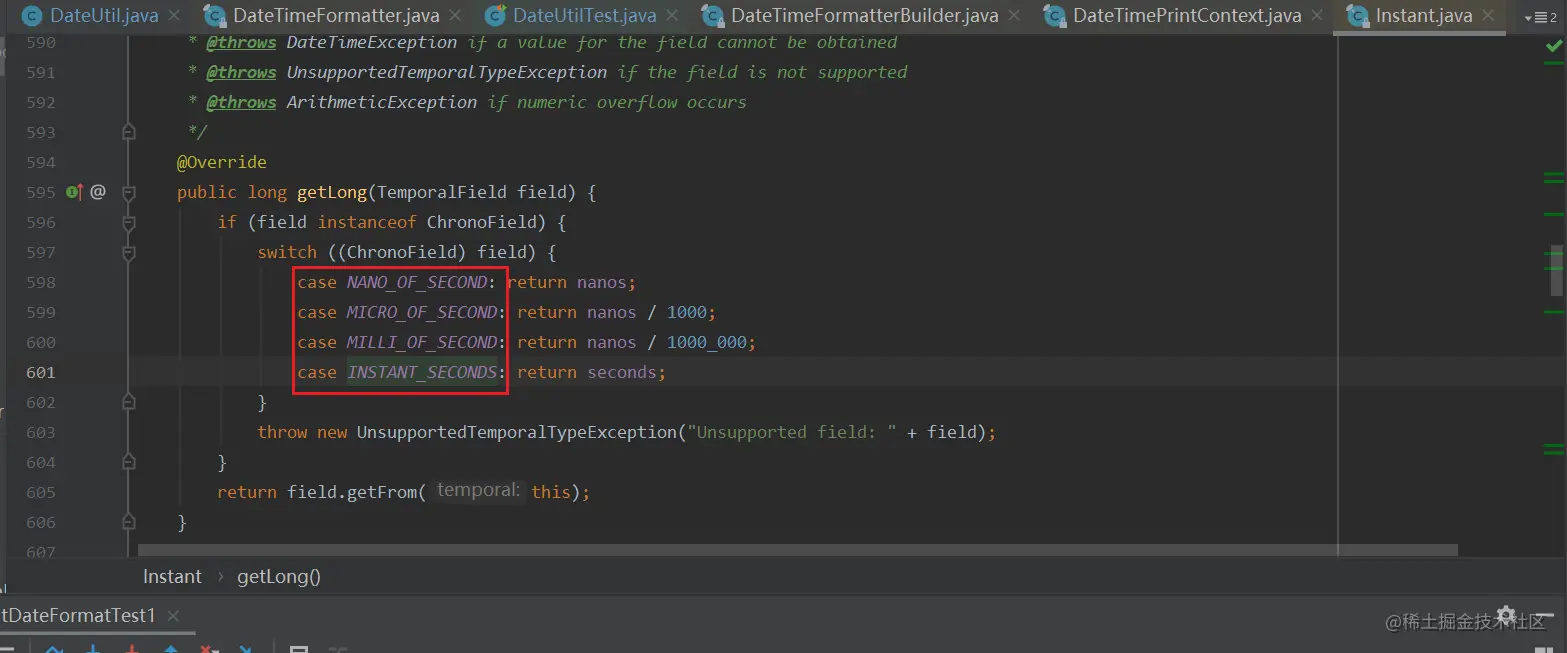The height and width of the screenshot is (653, 1567).
Task: Click the INSTANT_SECONDS constant
Action: 421,372
